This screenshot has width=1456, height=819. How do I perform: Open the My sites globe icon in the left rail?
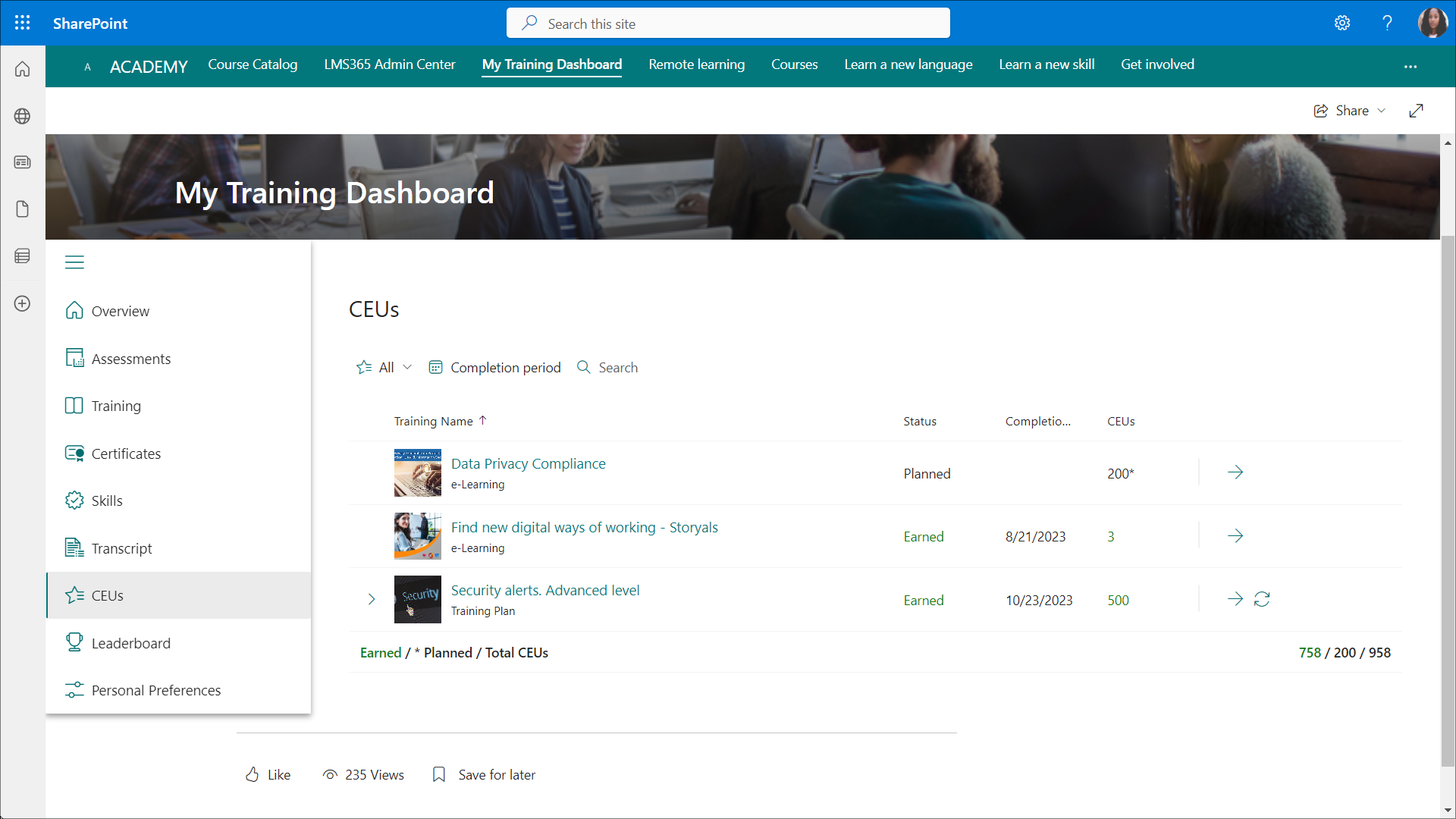pos(23,116)
